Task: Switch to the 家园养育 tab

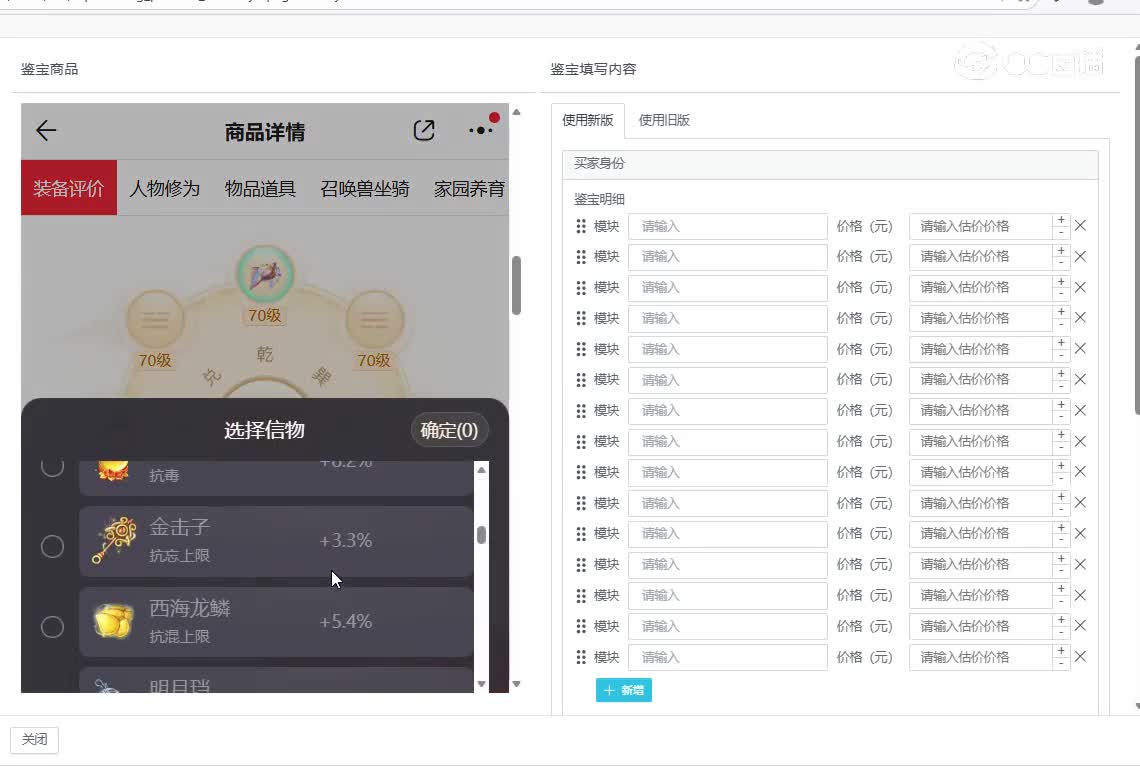Action: pyautogui.click(x=470, y=189)
